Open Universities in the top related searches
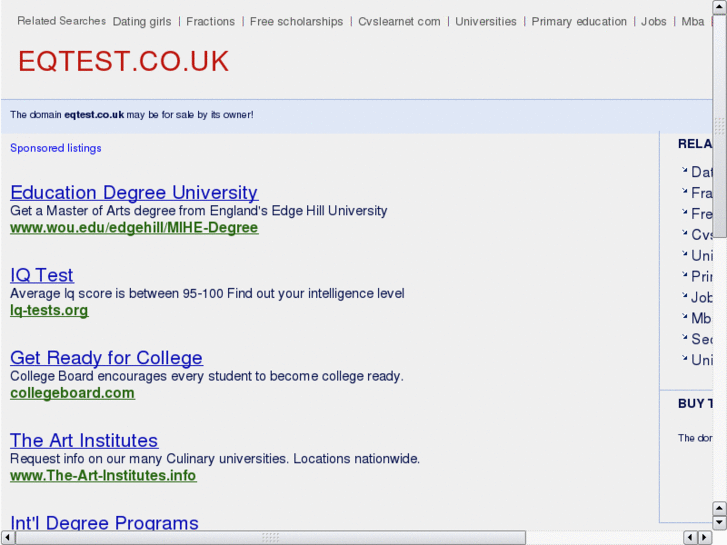 [485, 21]
